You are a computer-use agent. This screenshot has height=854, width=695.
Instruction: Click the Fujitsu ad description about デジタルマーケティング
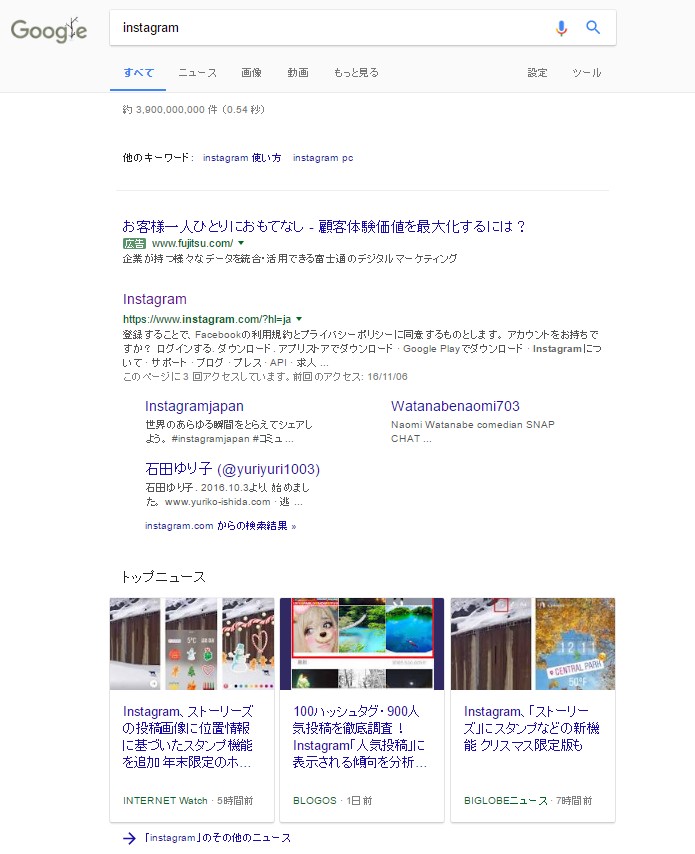pyautogui.click(x=290, y=259)
